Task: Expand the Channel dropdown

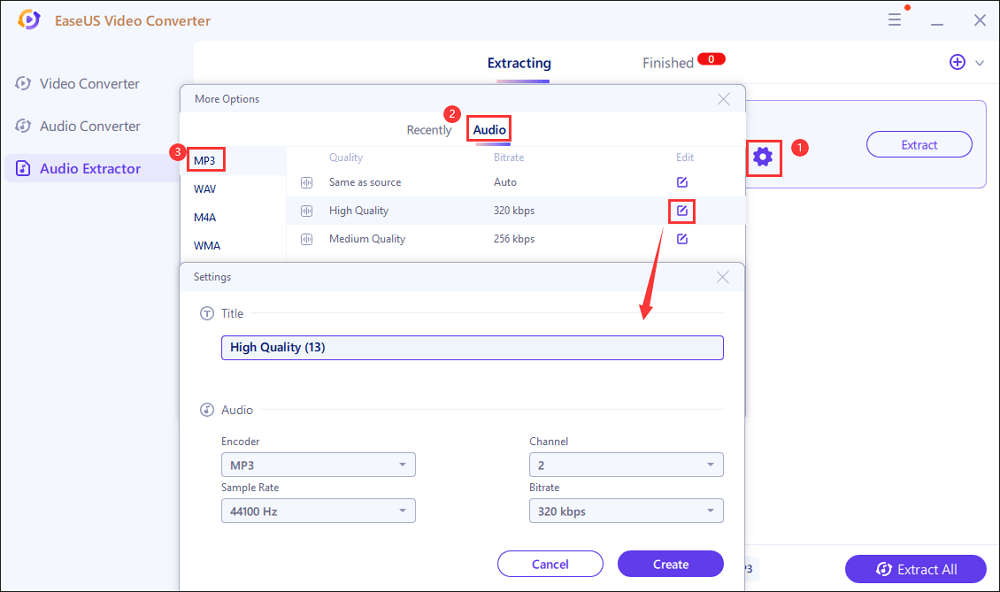Action: (625, 465)
